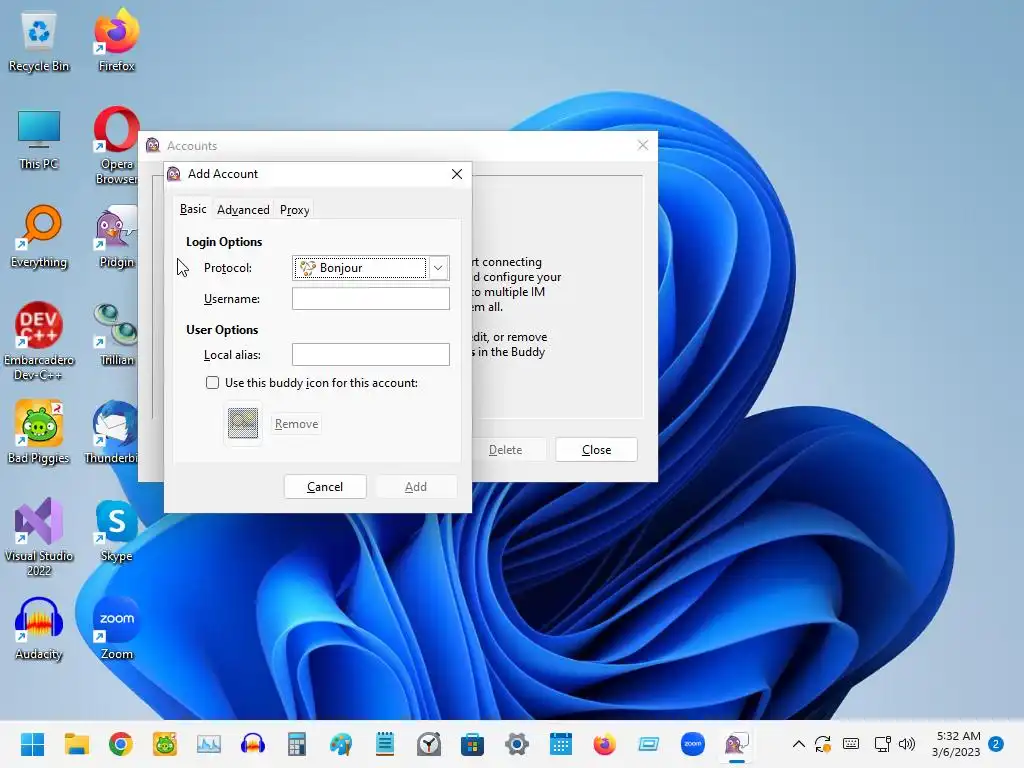Close the Accounts window with X

click(x=643, y=145)
